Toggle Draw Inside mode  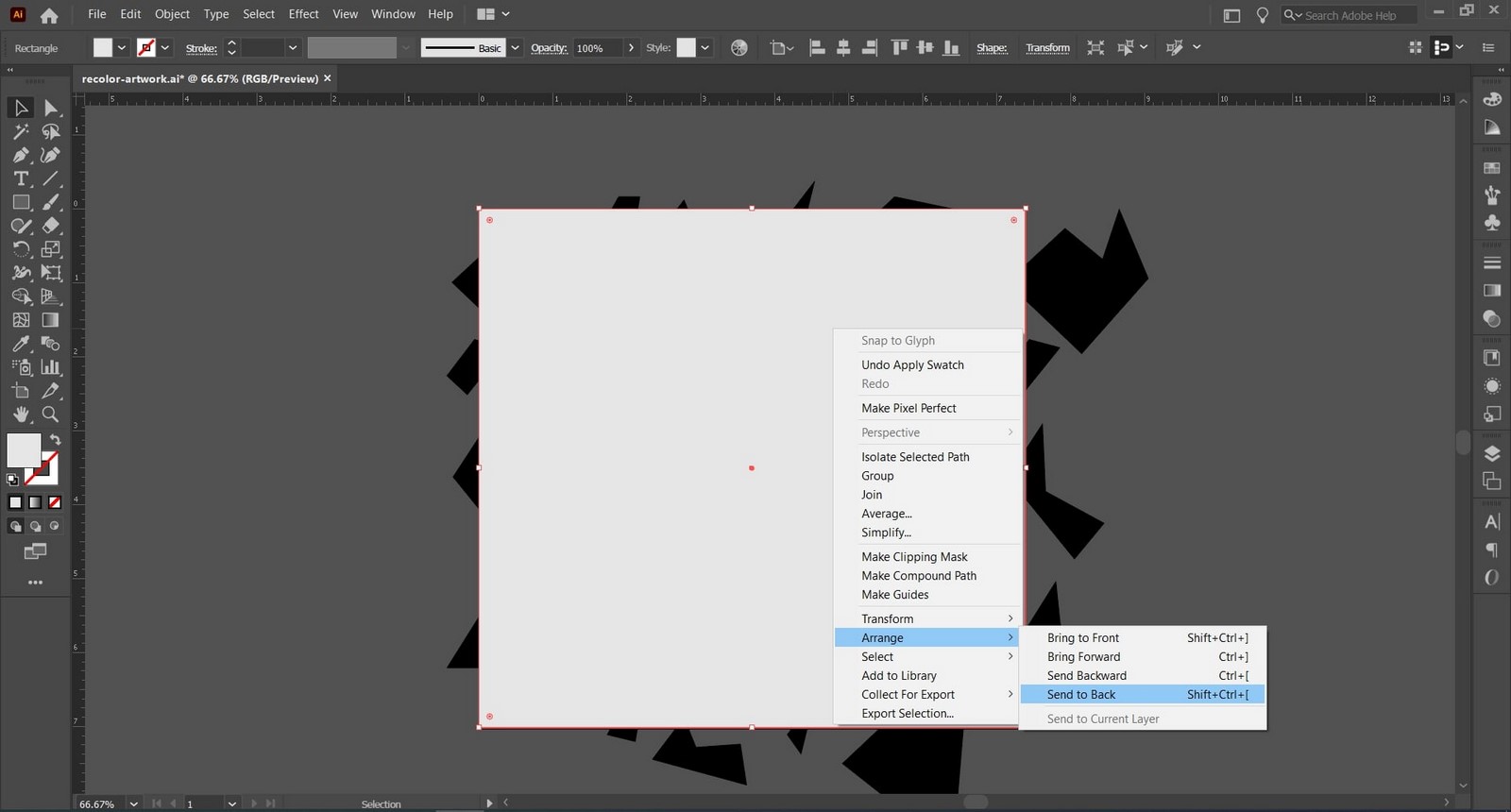click(x=55, y=526)
